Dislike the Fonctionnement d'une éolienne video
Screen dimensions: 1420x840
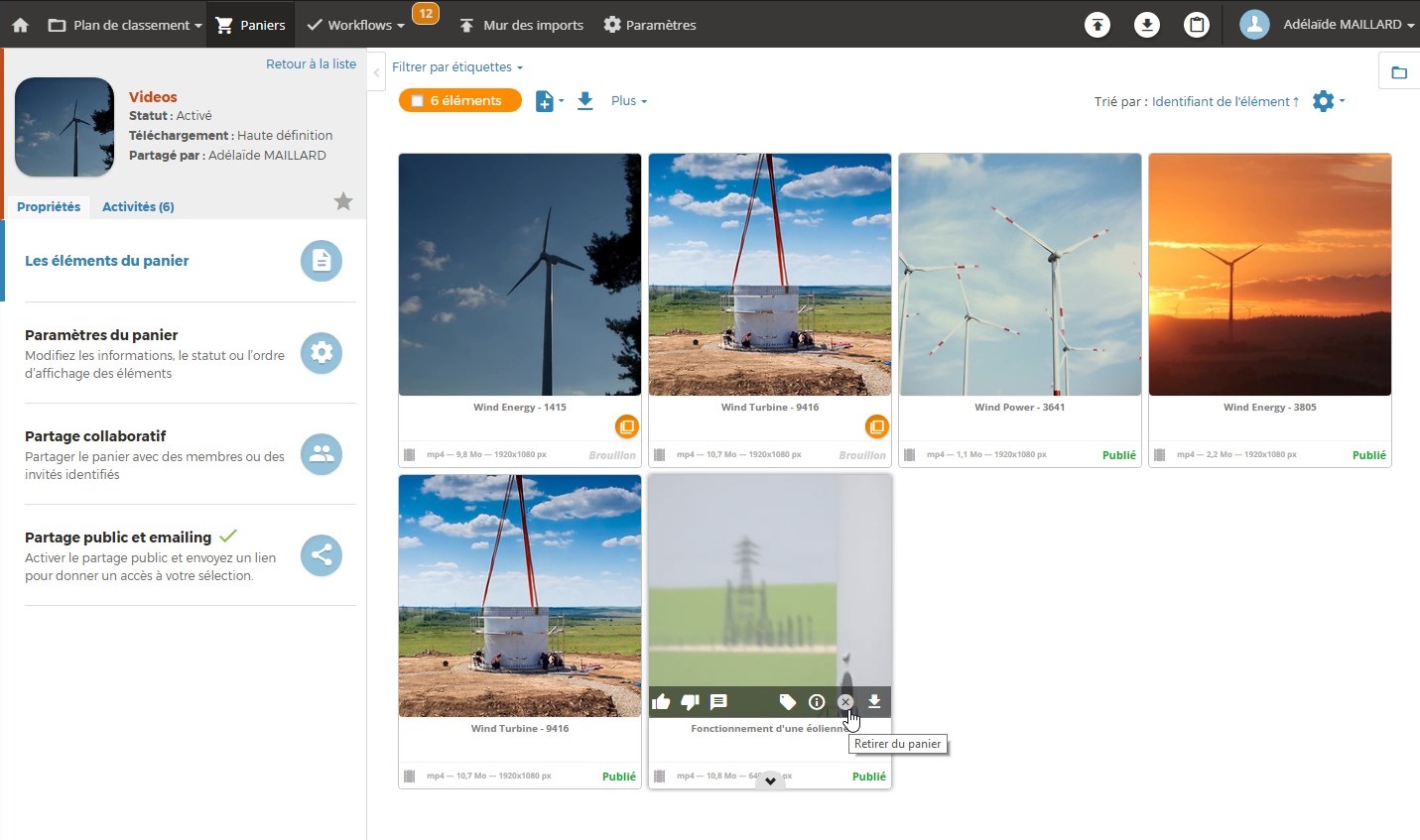tap(690, 702)
